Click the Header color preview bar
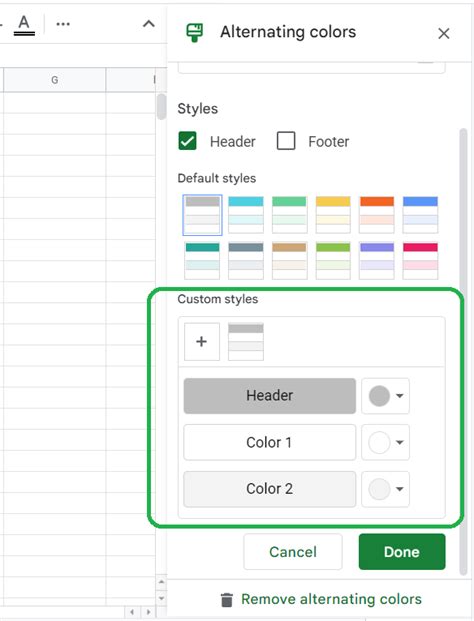474x621 pixels. pyautogui.click(x=270, y=396)
